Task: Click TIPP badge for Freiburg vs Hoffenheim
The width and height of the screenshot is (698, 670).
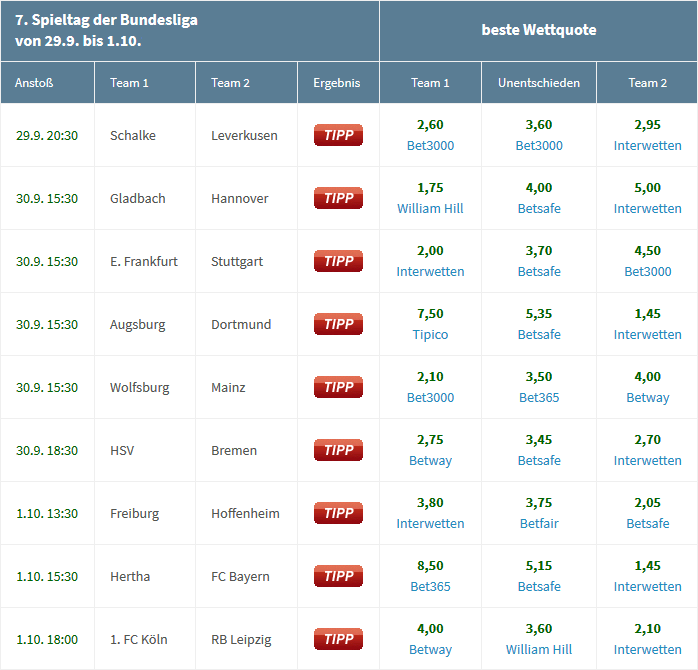Action: tap(338, 513)
